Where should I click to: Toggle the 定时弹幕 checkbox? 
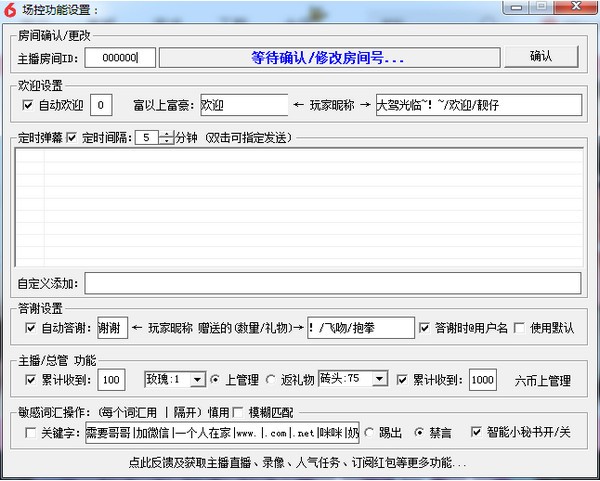[x=71, y=137]
